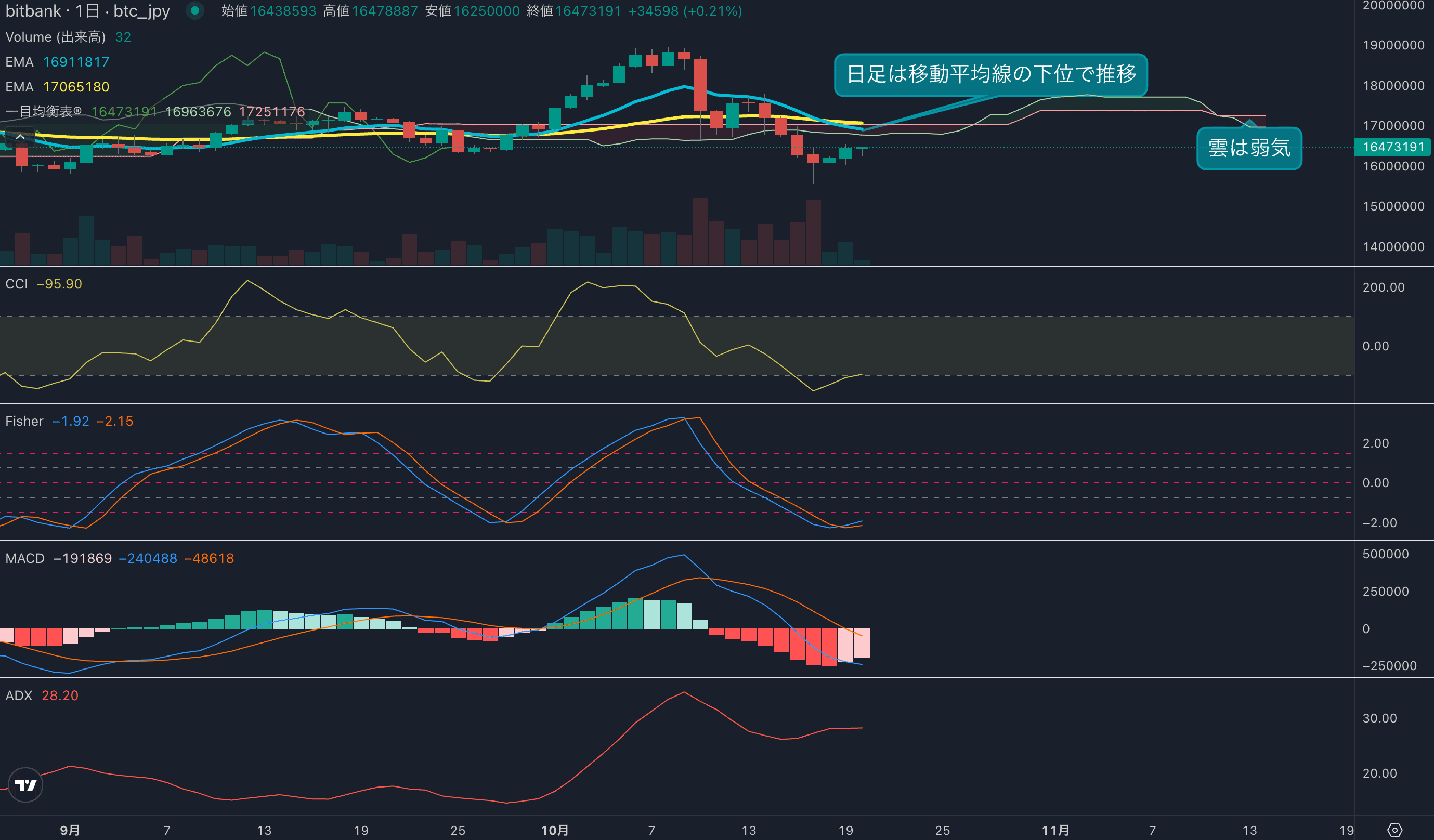Click the Fisher indicator label

coord(24,421)
